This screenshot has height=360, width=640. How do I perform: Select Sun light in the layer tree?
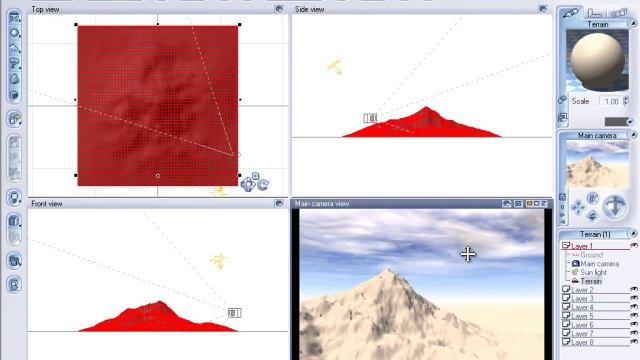[x=593, y=272]
